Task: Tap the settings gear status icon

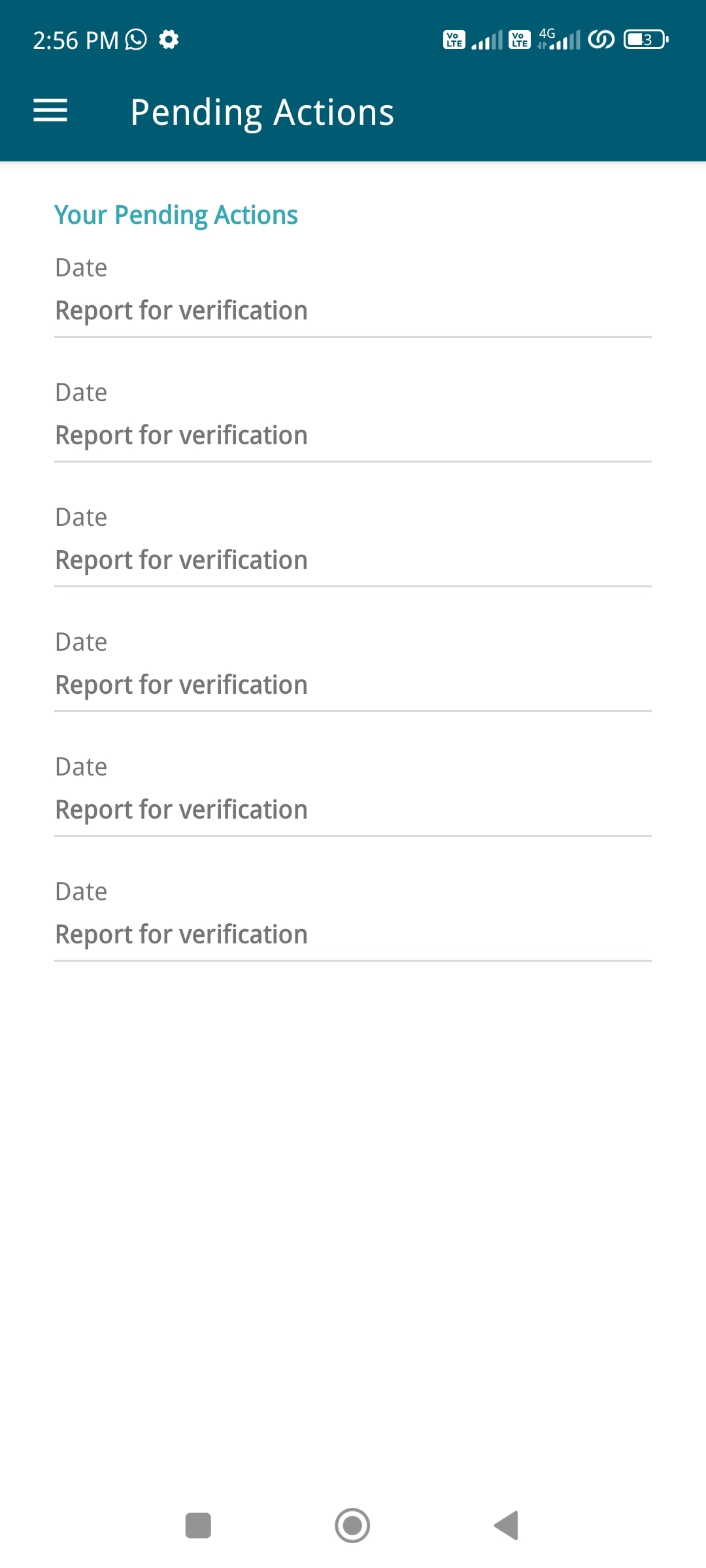Action: pyautogui.click(x=169, y=40)
